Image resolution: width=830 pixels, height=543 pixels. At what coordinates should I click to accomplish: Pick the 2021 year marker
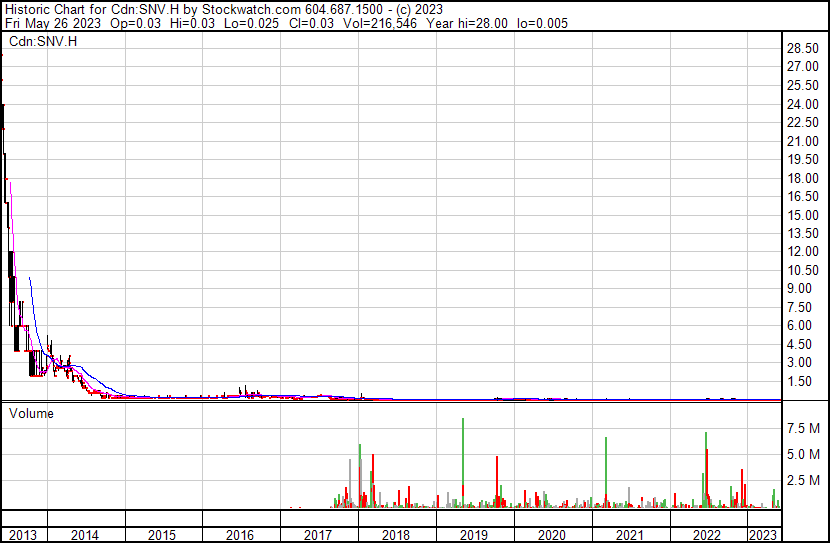[631, 535]
